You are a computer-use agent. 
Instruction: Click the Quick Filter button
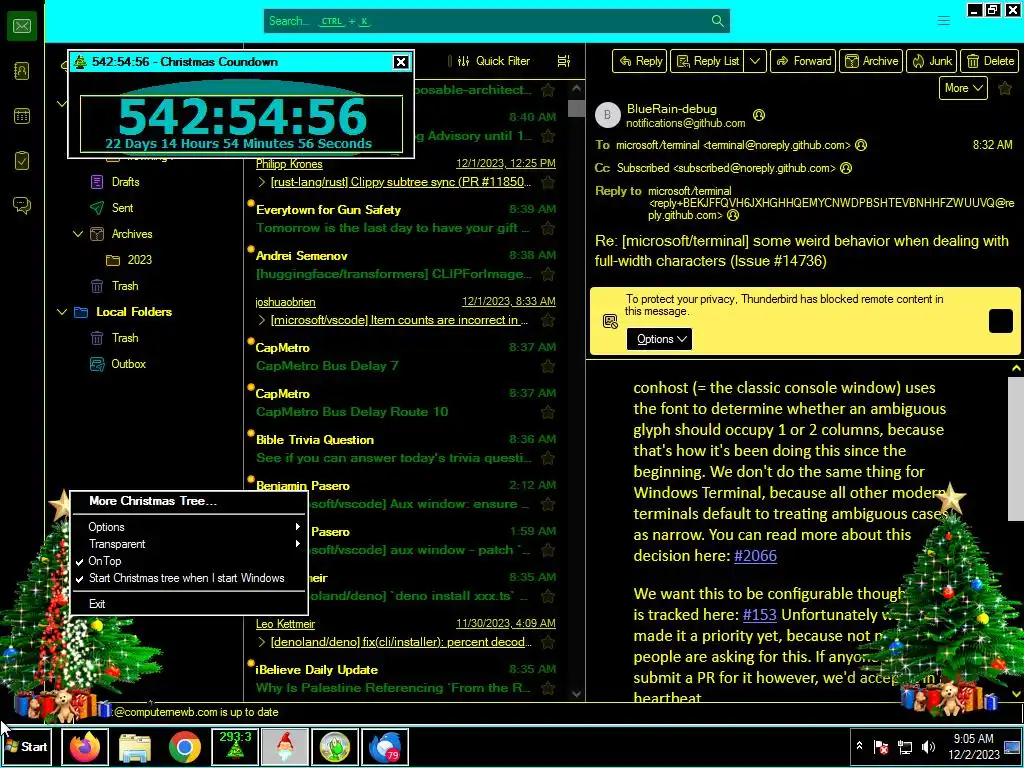[494, 61]
